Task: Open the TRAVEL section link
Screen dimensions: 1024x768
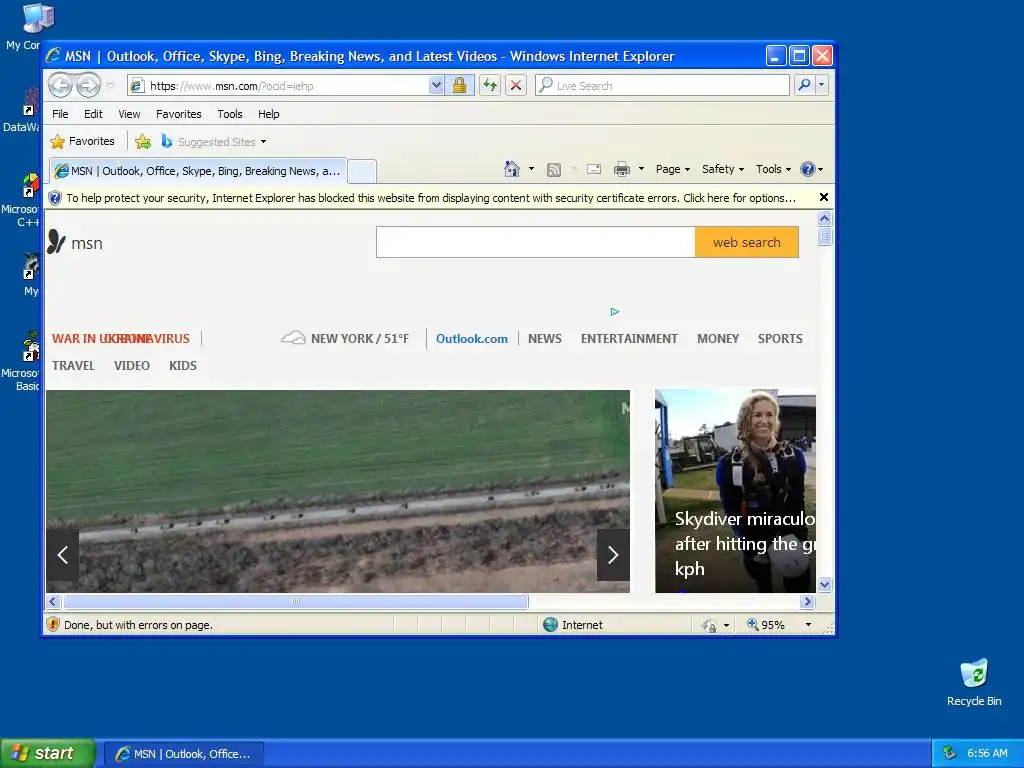Action: tap(73, 366)
